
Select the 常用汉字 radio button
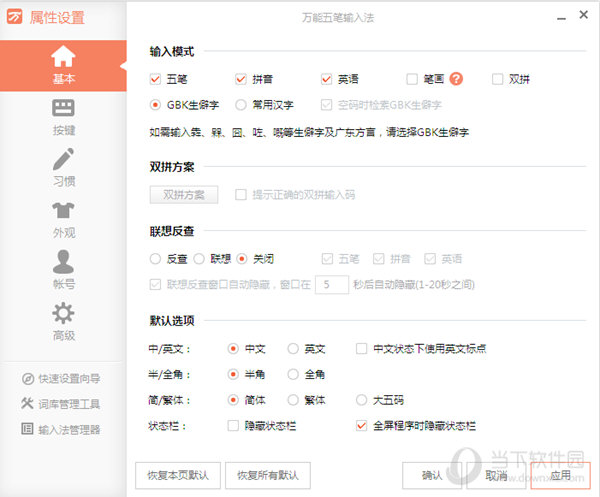pyautogui.click(x=241, y=105)
